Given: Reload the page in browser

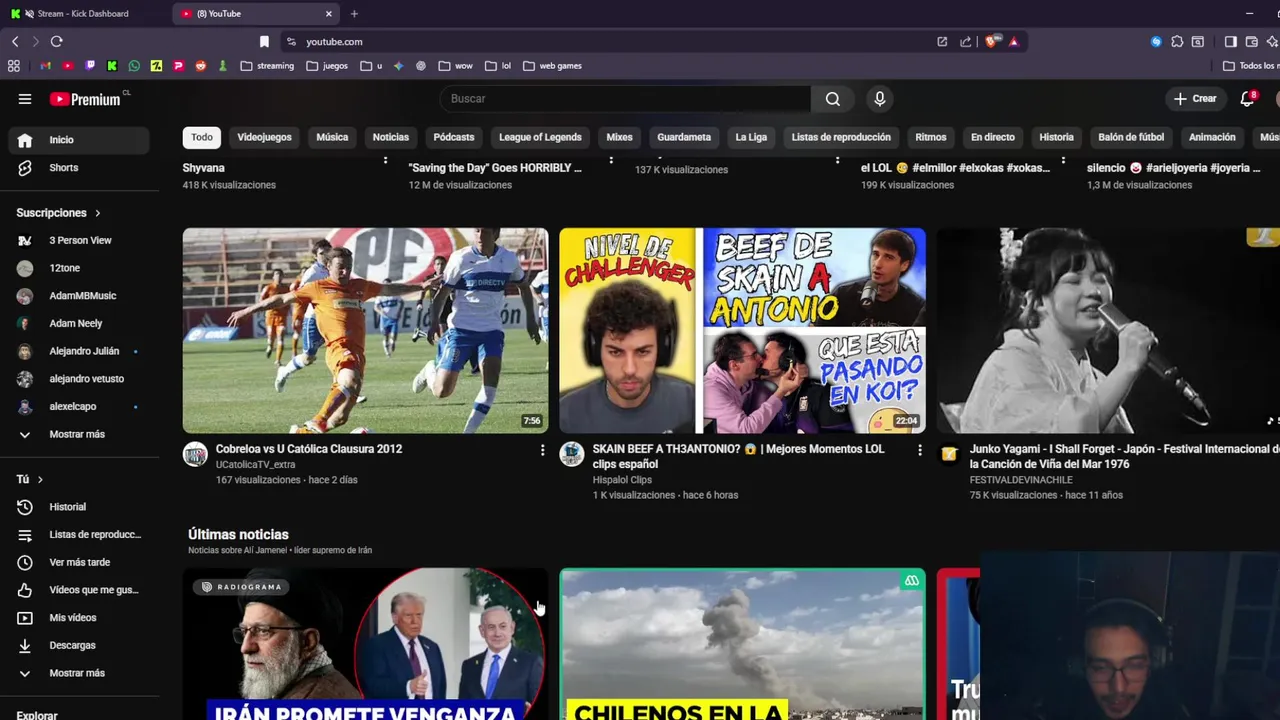Looking at the screenshot, I should pos(56,41).
